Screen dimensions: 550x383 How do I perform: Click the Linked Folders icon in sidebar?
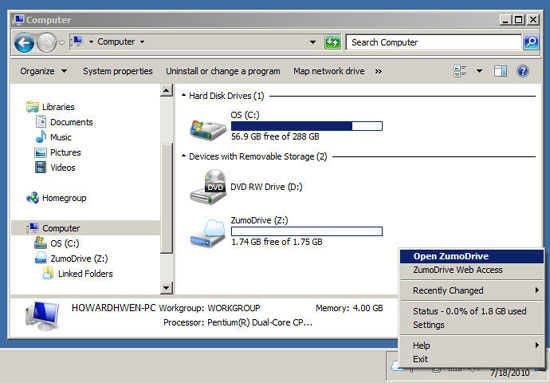click(48, 273)
